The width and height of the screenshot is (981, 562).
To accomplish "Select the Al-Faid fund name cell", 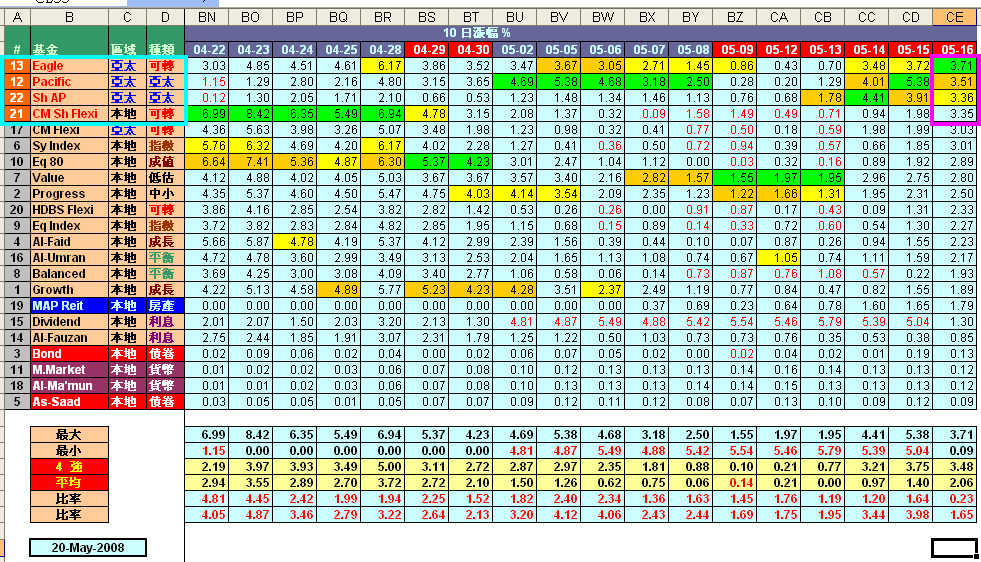I will point(69,242).
